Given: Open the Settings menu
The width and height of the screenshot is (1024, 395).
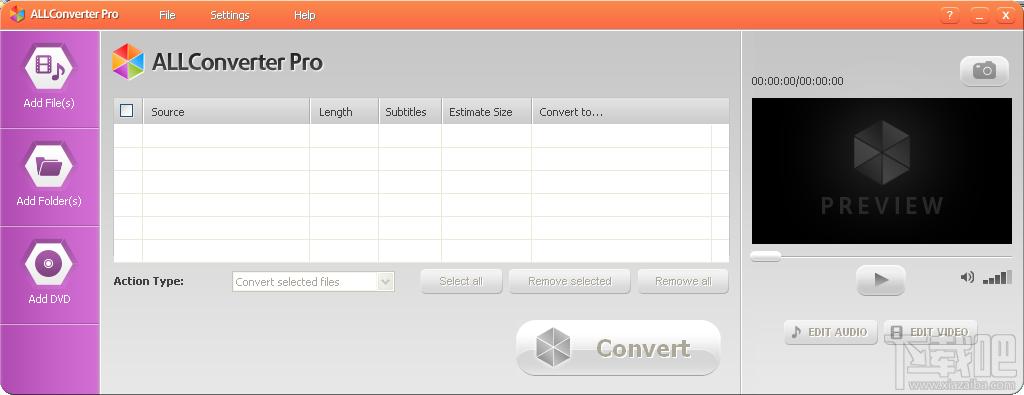Looking at the screenshot, I should (x=230, y=15).
